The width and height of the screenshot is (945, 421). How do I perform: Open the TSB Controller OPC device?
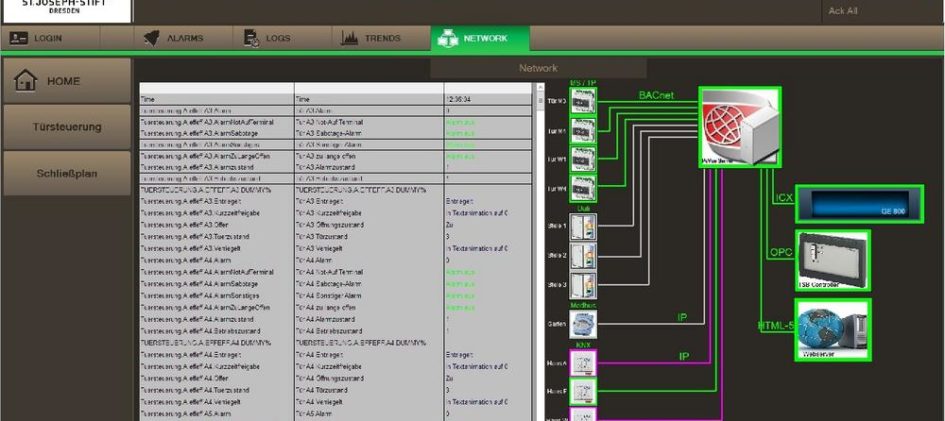click(x=830, y=259)
